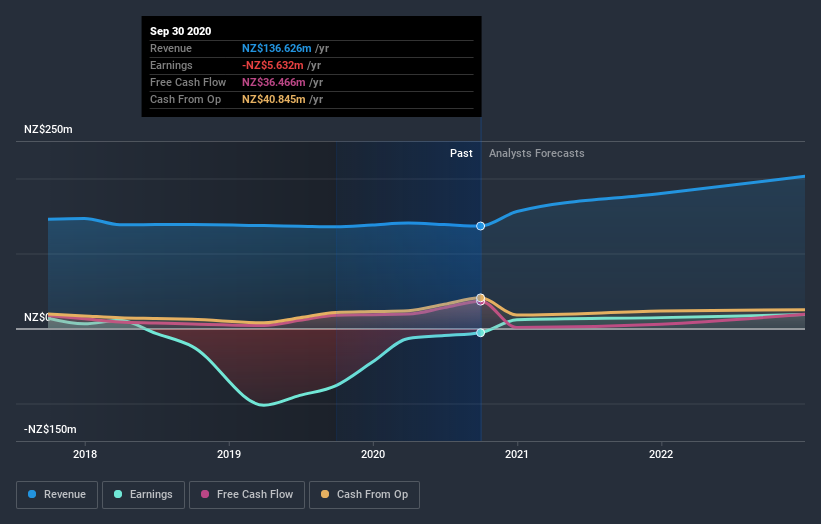Click the NZ$250m y-axis label
The image size is (821, 524).
pyautogui.click(x=48, y=129)
